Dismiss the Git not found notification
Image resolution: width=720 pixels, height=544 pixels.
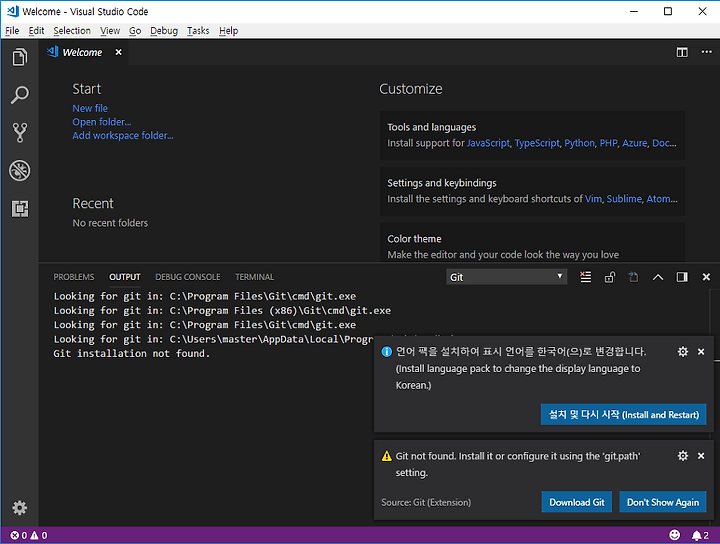tap(701, 456)
